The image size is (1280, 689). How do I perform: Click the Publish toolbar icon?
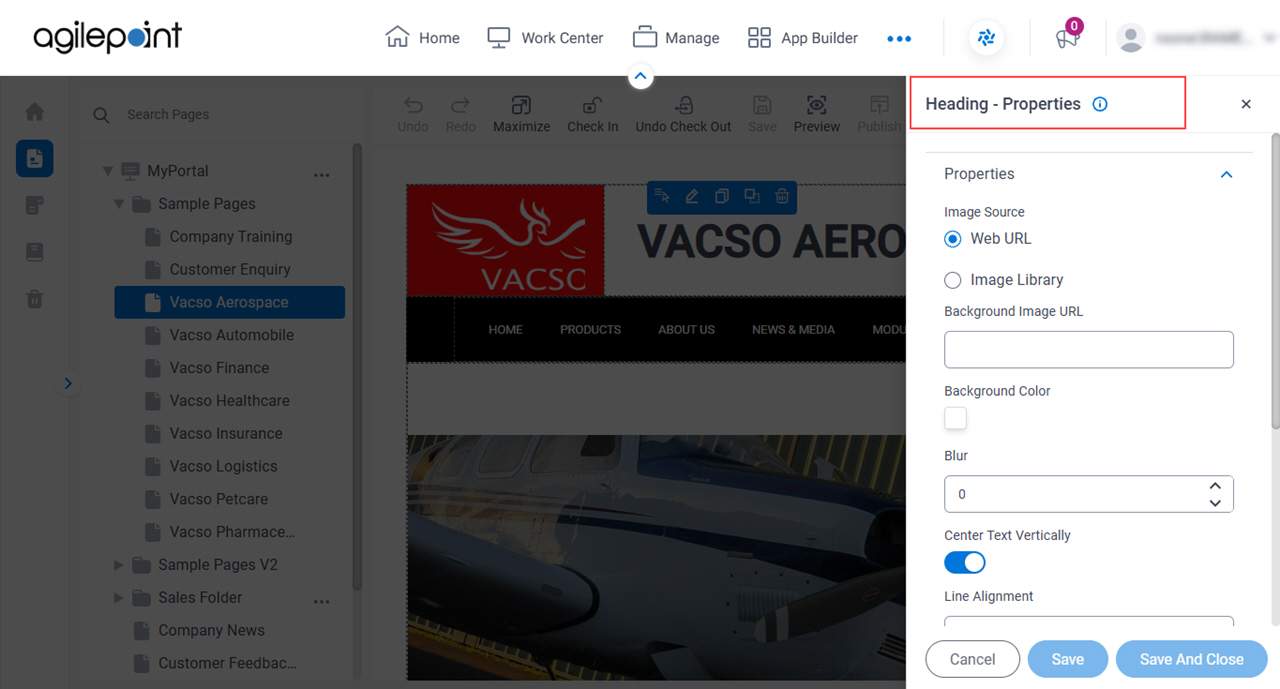click(879, 105)
